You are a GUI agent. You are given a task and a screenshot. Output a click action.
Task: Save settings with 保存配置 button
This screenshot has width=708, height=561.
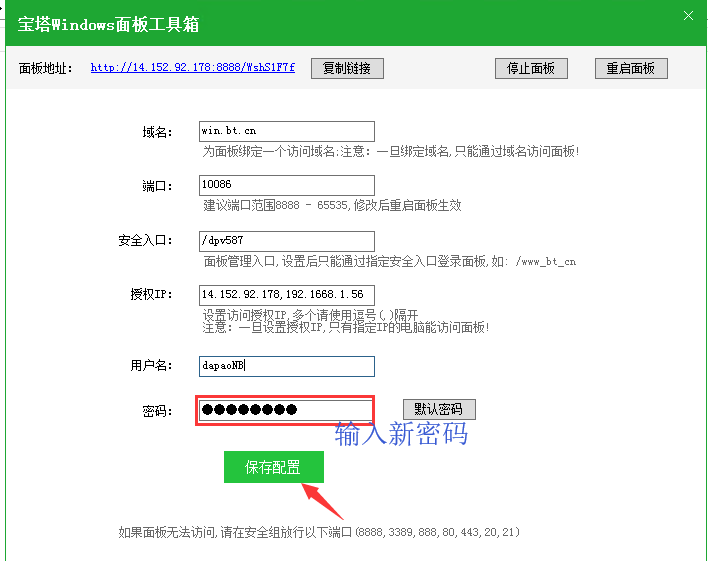tap(274, 467)
